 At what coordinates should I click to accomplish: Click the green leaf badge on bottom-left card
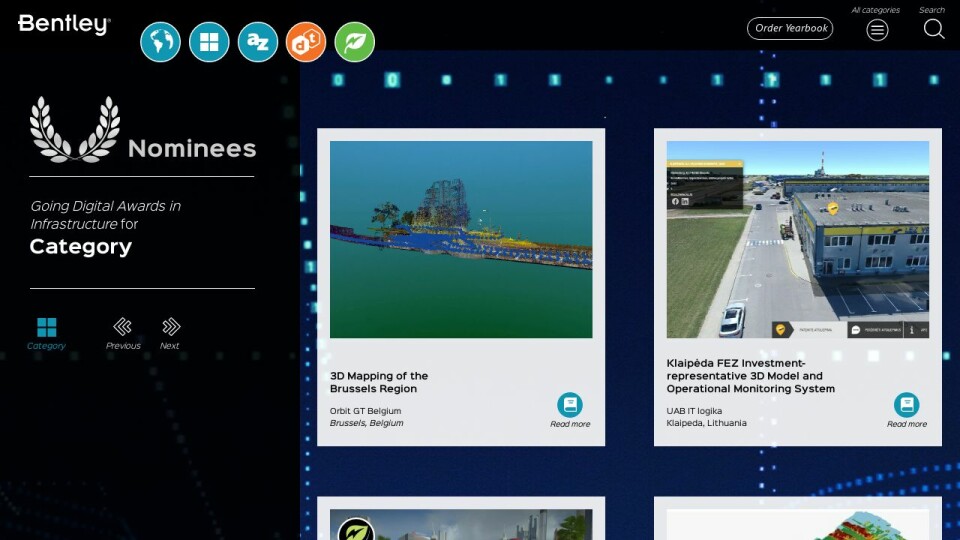coord(356,530)
